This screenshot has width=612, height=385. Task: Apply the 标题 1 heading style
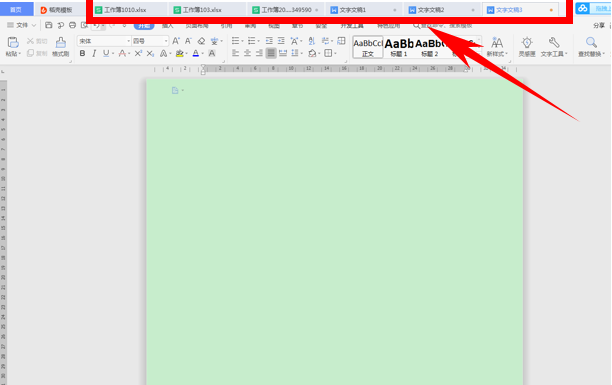click(x=399, y=47)
